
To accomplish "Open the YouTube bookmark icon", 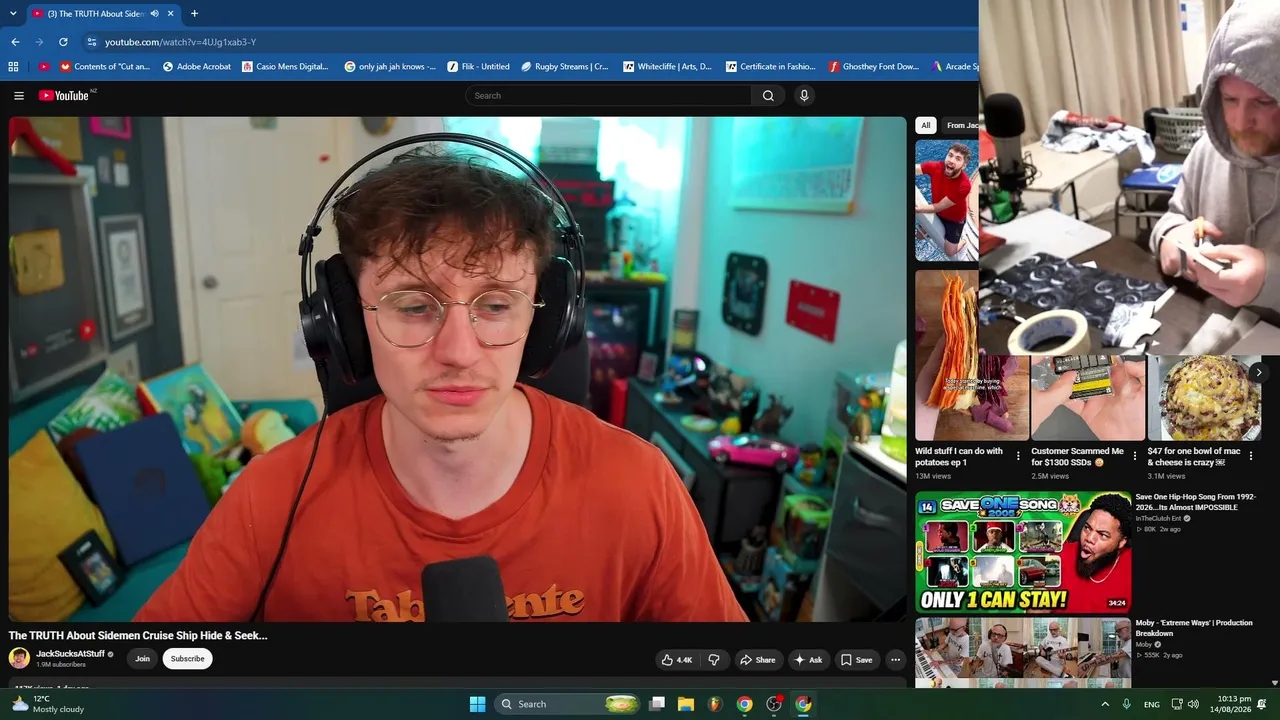I will [43, 67].
